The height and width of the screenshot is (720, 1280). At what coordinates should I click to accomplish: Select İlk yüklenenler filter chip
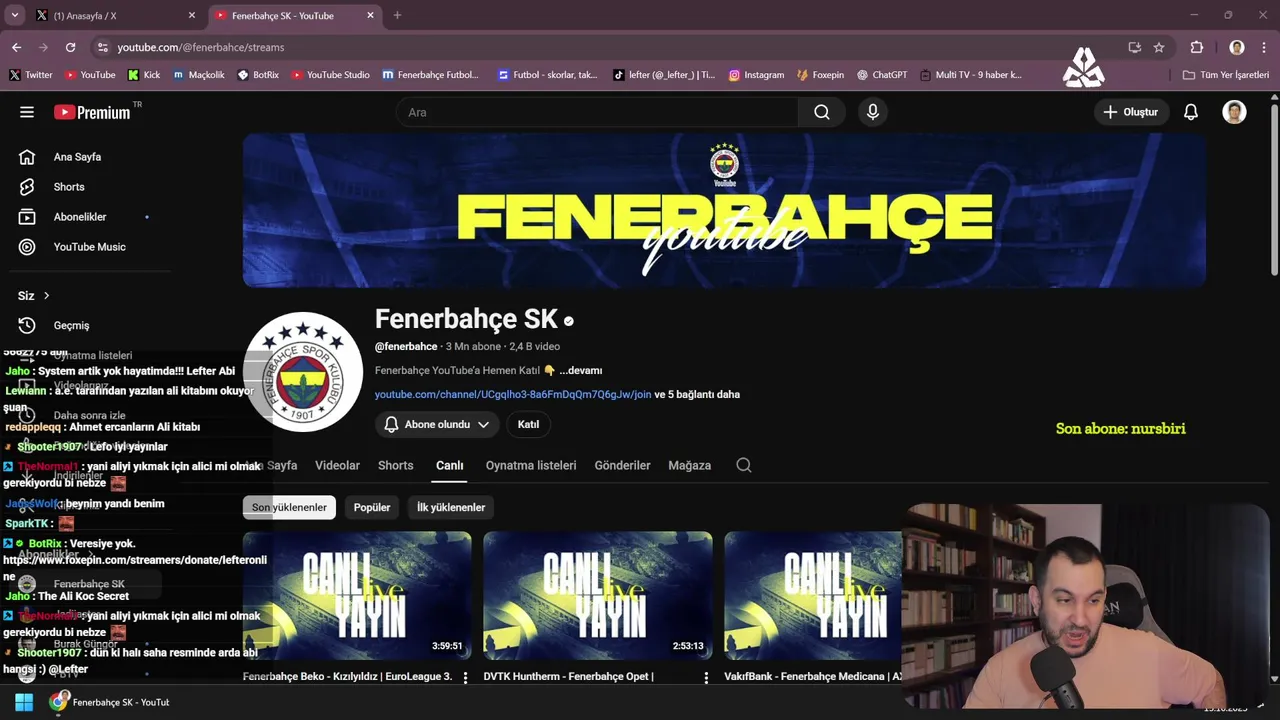[451, 507]
